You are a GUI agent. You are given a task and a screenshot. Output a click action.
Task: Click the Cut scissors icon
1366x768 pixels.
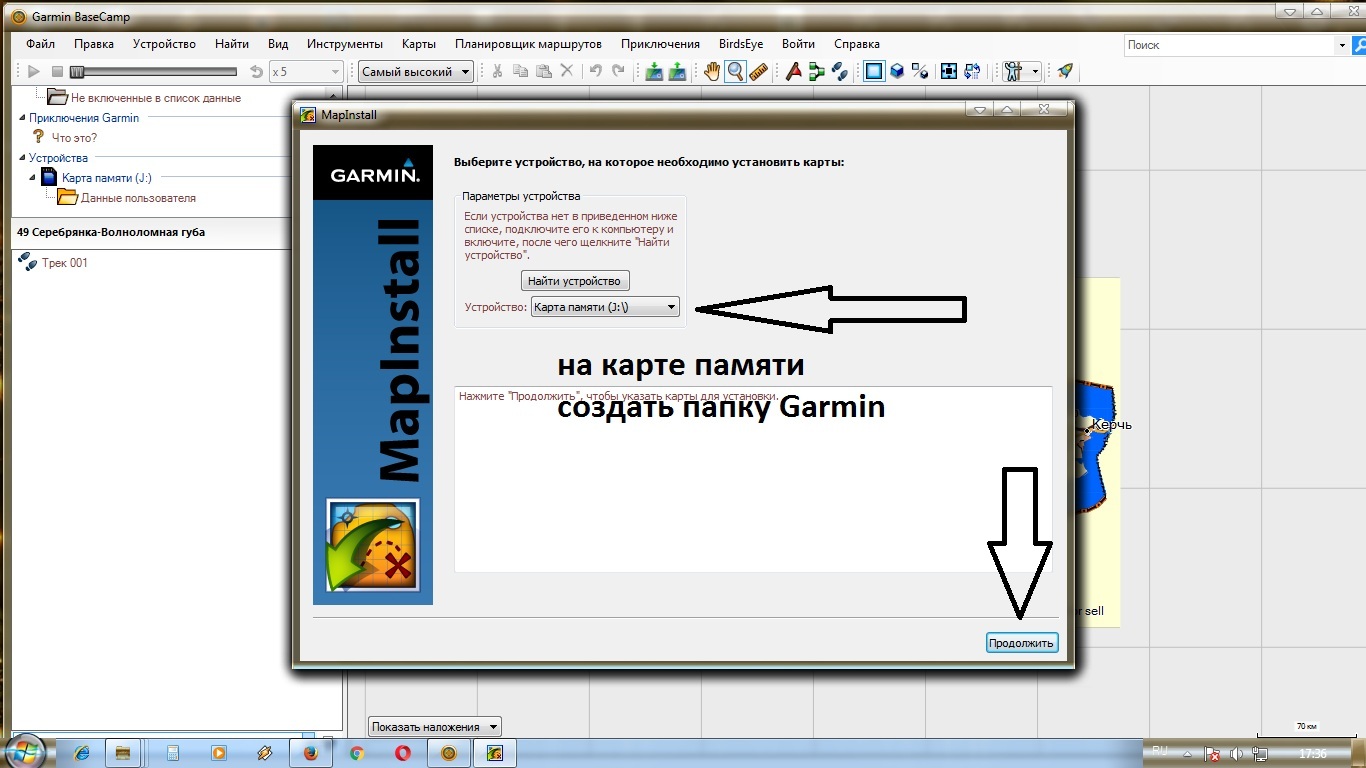click(x=496, y=72)
